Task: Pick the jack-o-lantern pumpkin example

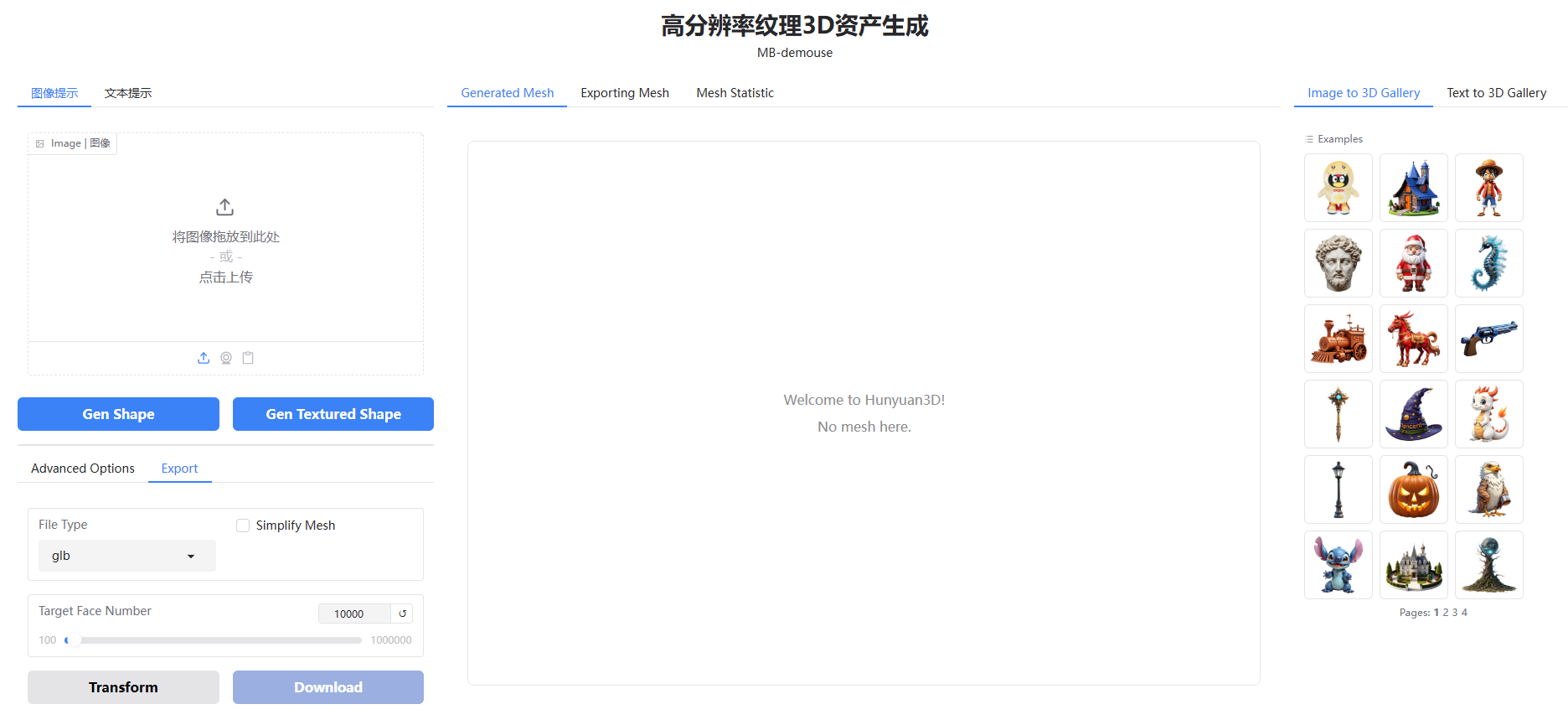Action: [x=1413, y=489]
